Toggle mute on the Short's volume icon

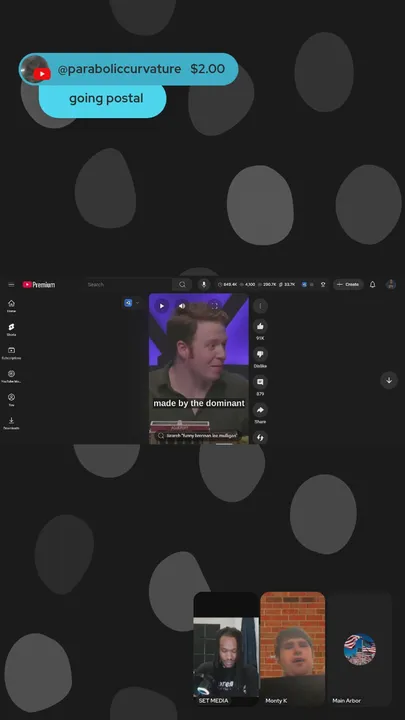coord(182,306)
